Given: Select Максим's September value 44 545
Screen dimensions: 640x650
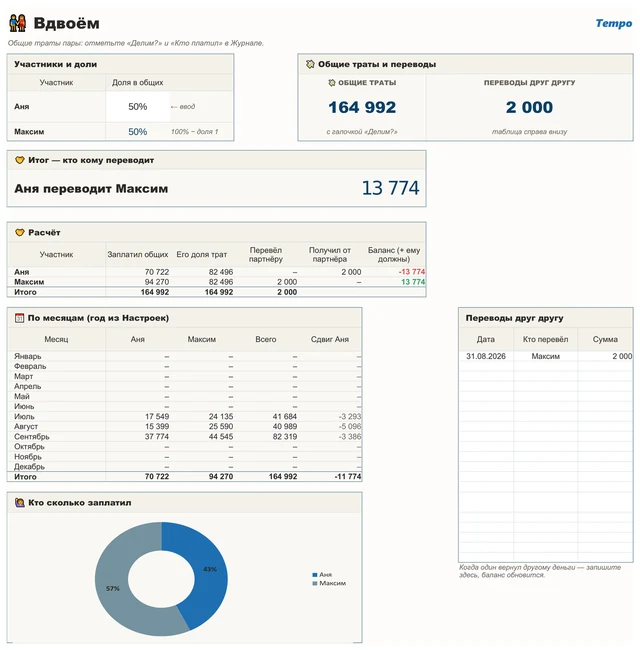Looking at the screenshot, I should 221,437.
